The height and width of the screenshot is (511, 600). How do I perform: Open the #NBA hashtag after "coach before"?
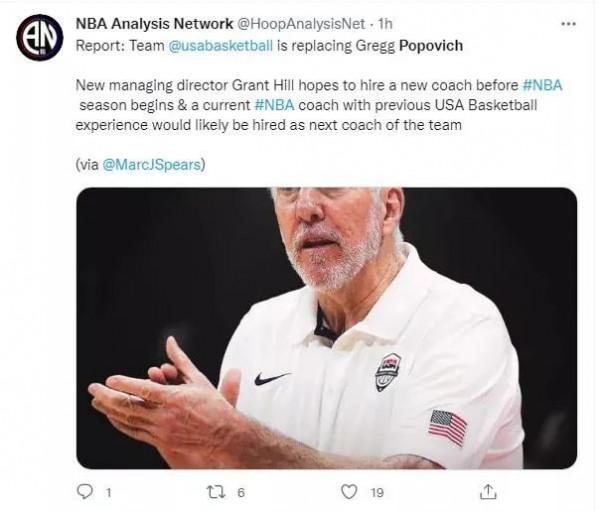click(542, 85)
